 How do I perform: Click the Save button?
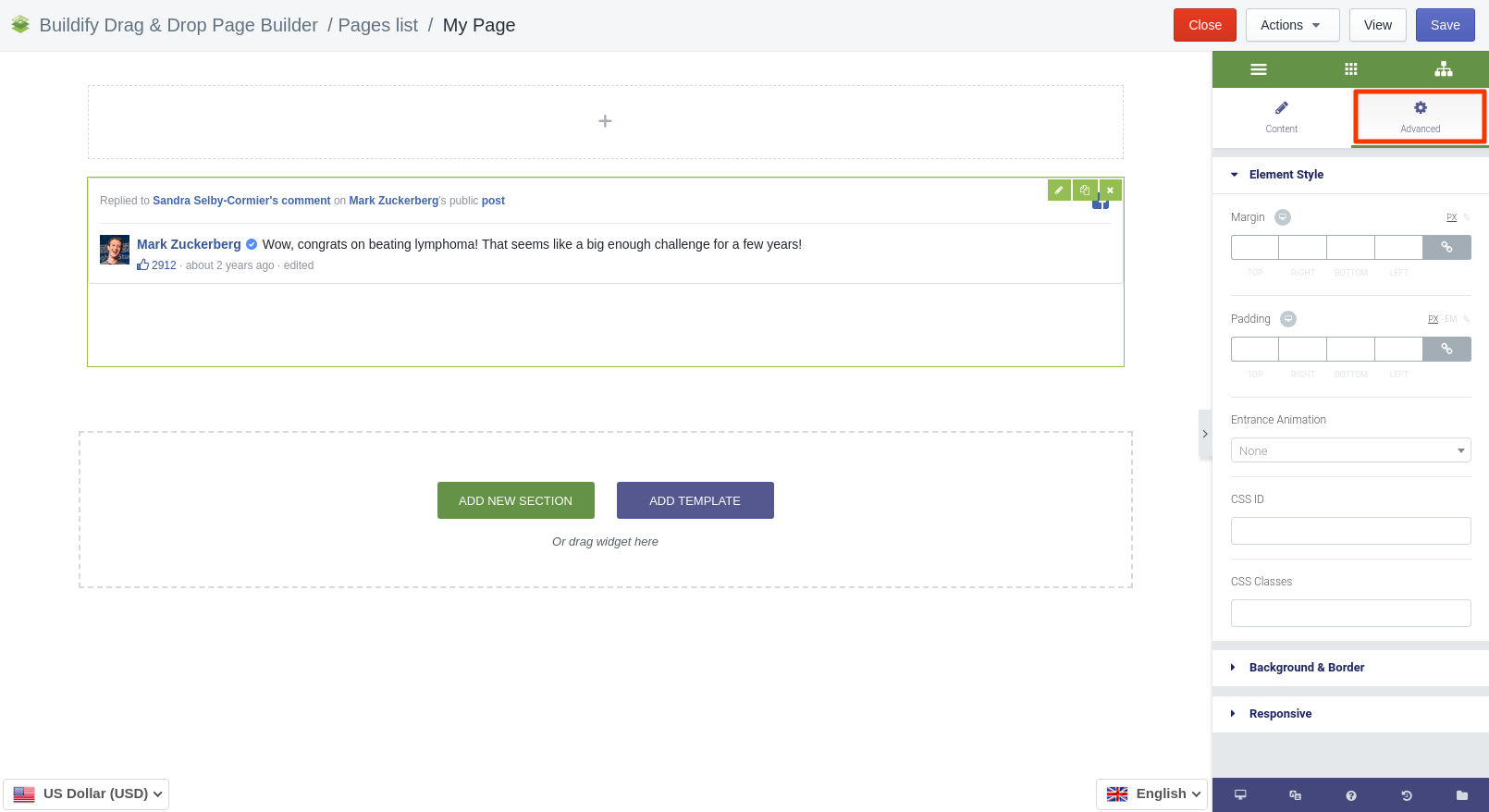pos(1446,25)
